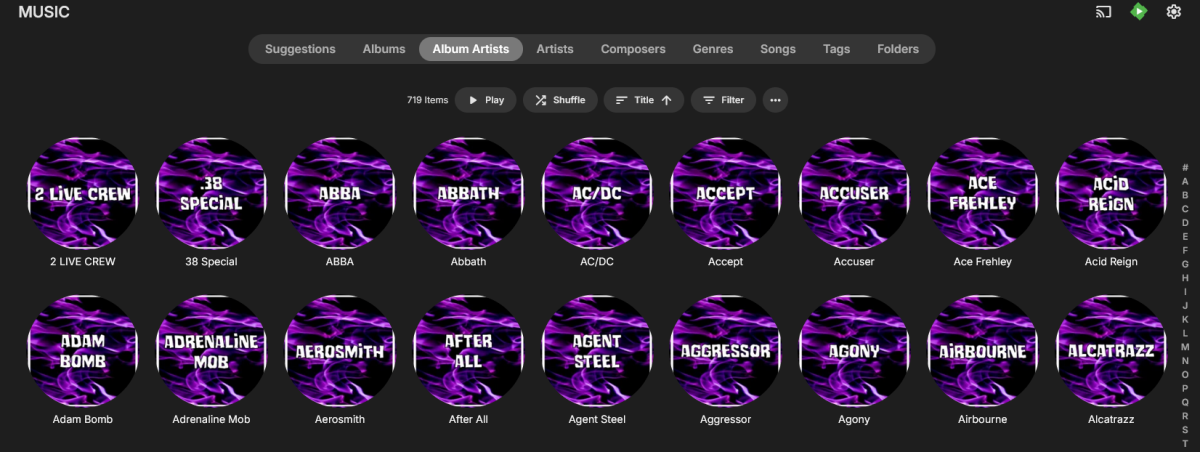Open the Abbath artist thumbnail
1200x452 pixels.
click(468, 192)
